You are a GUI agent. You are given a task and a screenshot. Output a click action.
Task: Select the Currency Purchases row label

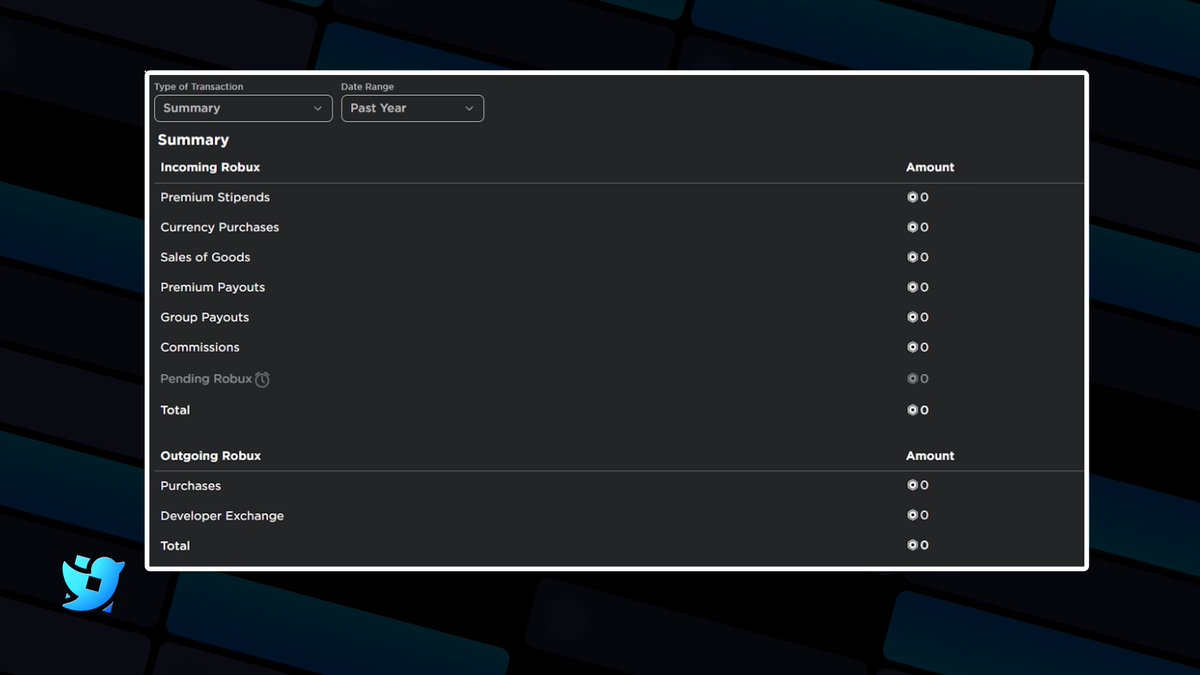(x=220, y=228)
